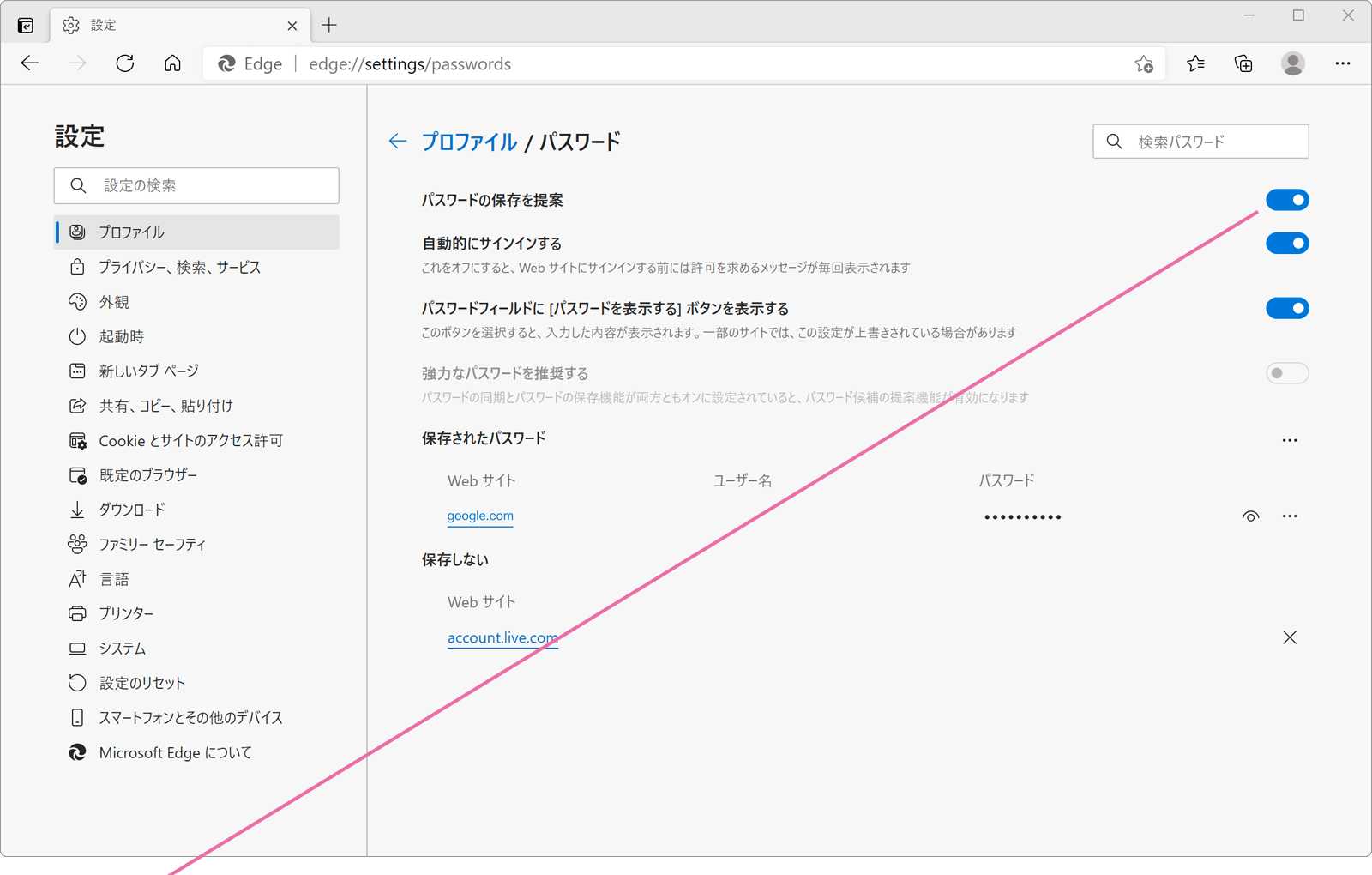Click プロファイル breadcrumb link
The width and height of the screenshot is (1372, 875).
469,142
